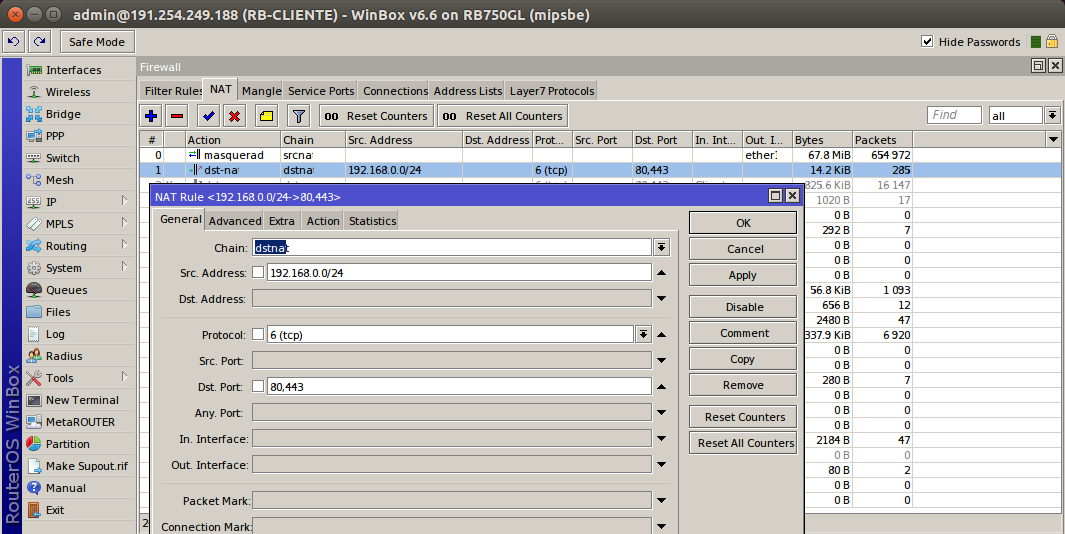Add a new NAT rule with plus icon
The width and height of the screenshot is (1065, 534).
(x=151, y=116)
